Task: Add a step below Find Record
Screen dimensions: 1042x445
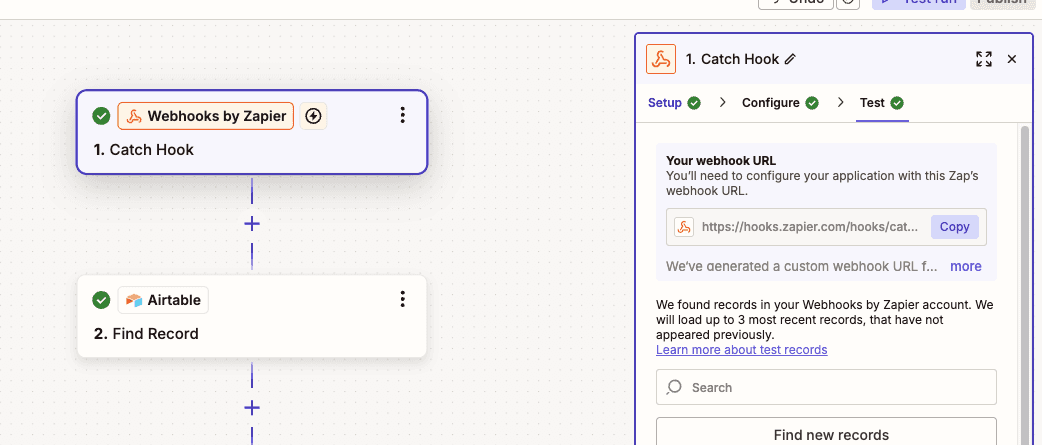Action: tap(252, 407)
